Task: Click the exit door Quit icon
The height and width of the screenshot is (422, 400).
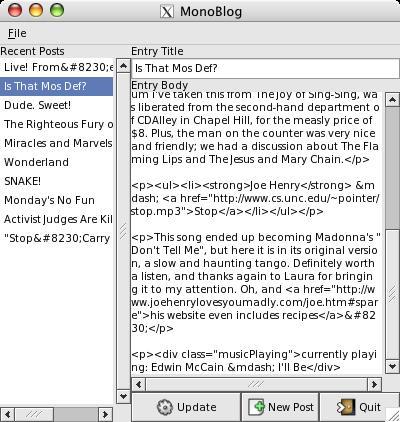Action: pyautogui.click(x=346, y=407)
